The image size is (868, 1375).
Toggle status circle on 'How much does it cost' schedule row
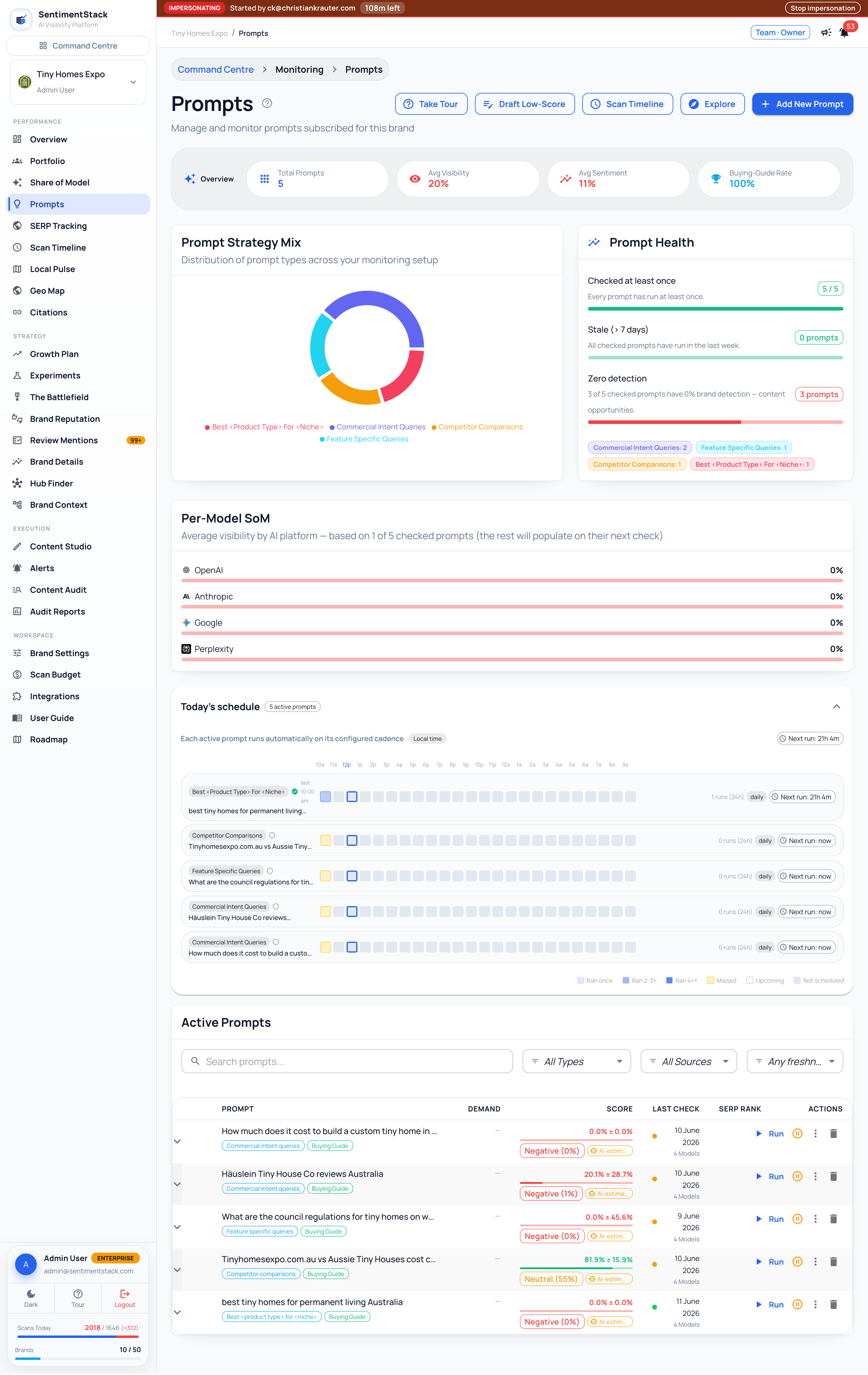(276, 942)
